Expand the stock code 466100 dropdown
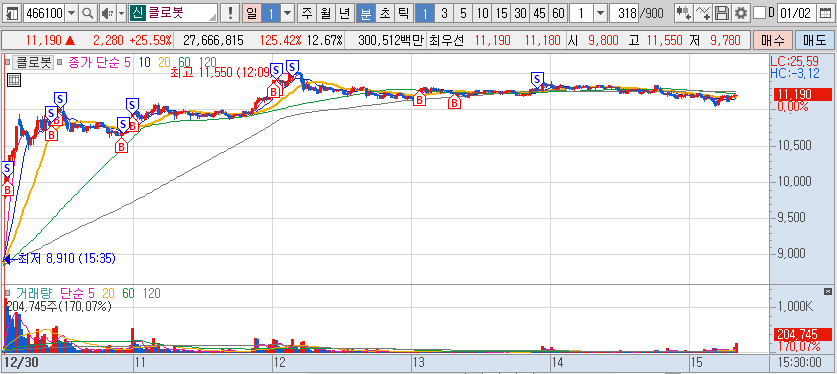Viewport: 837px width, 374px height. tap(72, 13)
